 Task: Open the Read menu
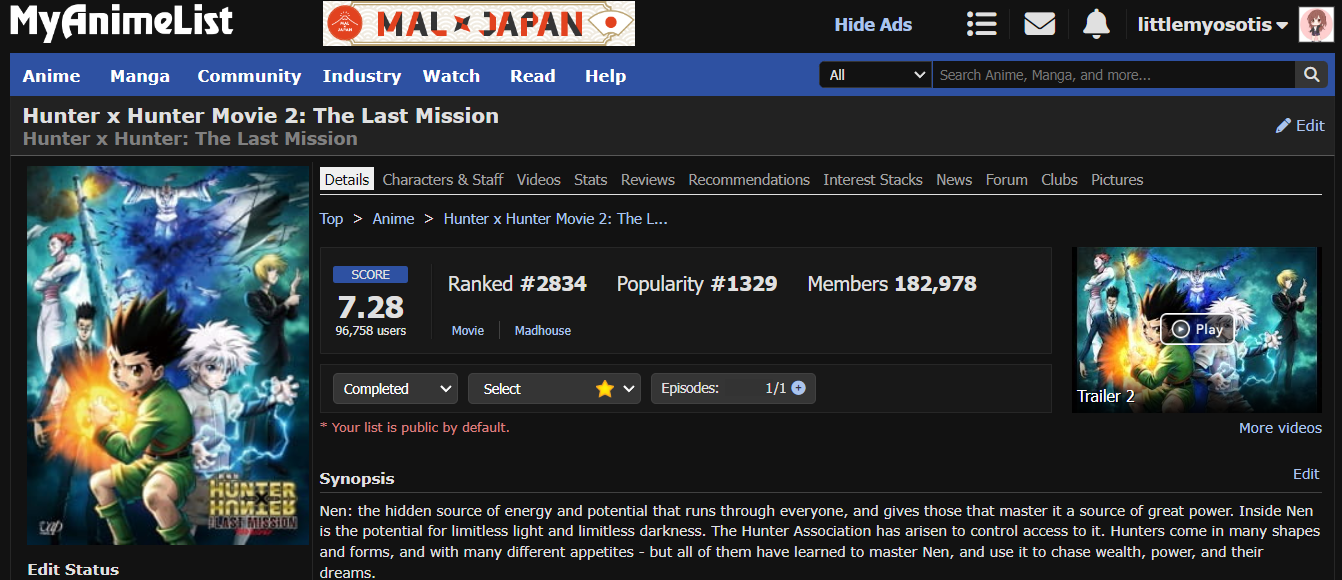(x=533, y=76)
